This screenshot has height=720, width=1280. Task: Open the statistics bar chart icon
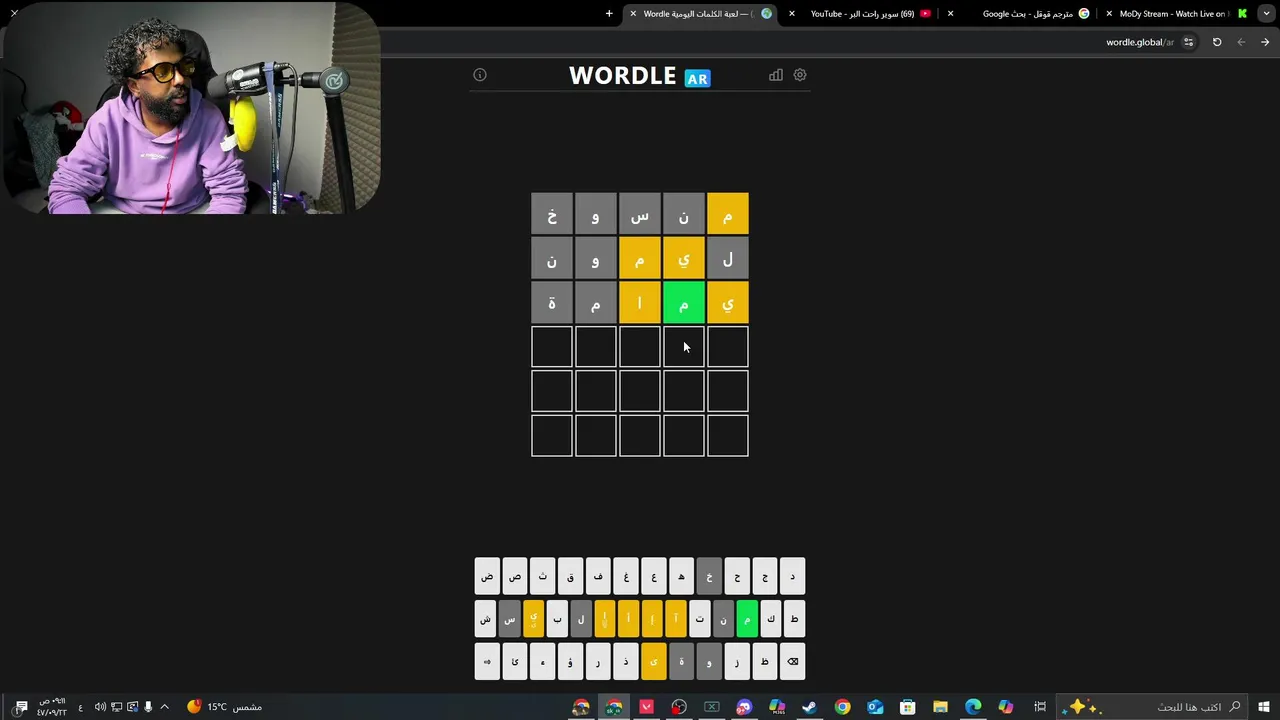tap(776, 75)
